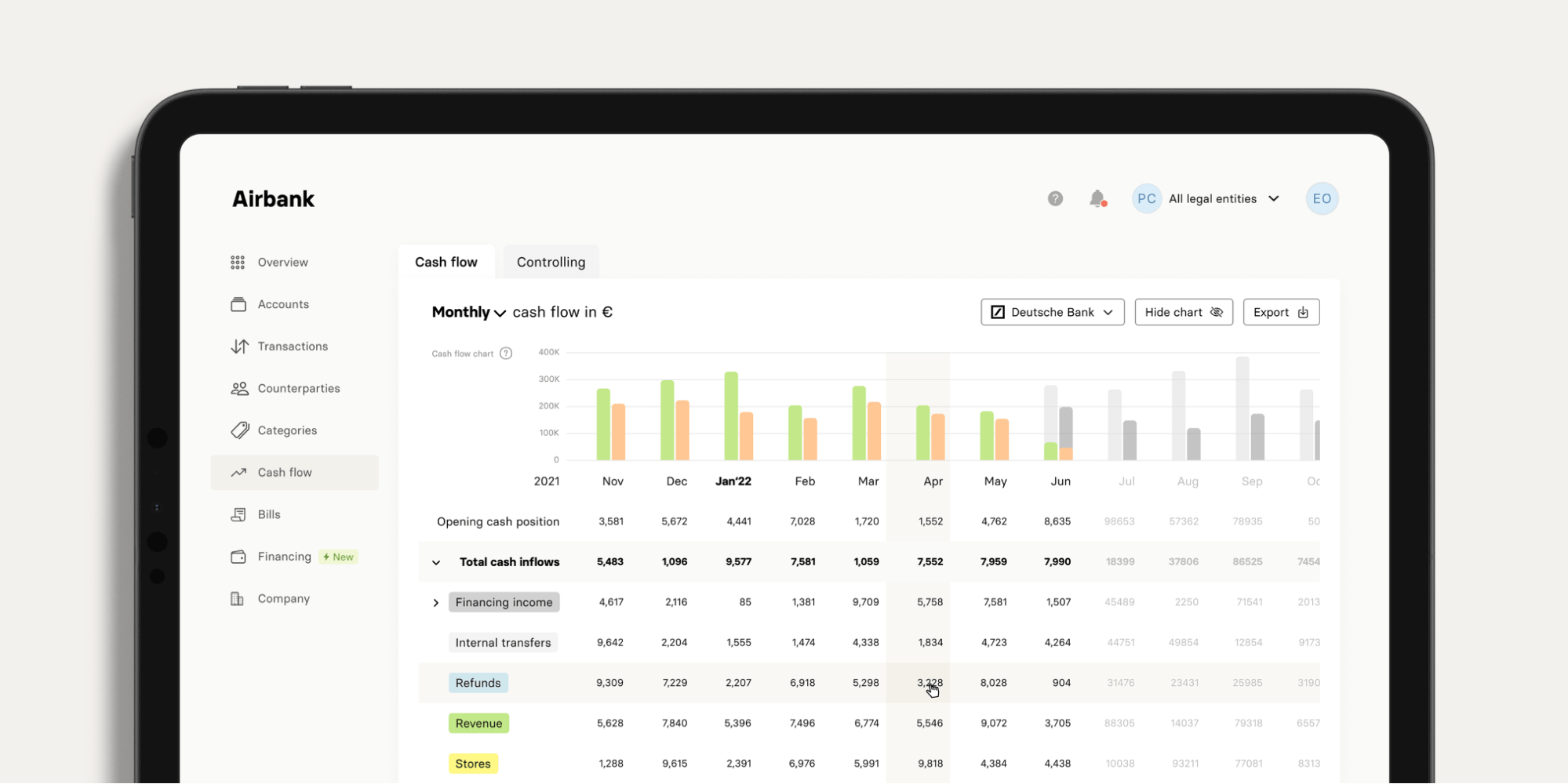The width and height of the screenshot is (1568, 784).
Task: Open the EO user profile avatar
Action: (1322, 199)
